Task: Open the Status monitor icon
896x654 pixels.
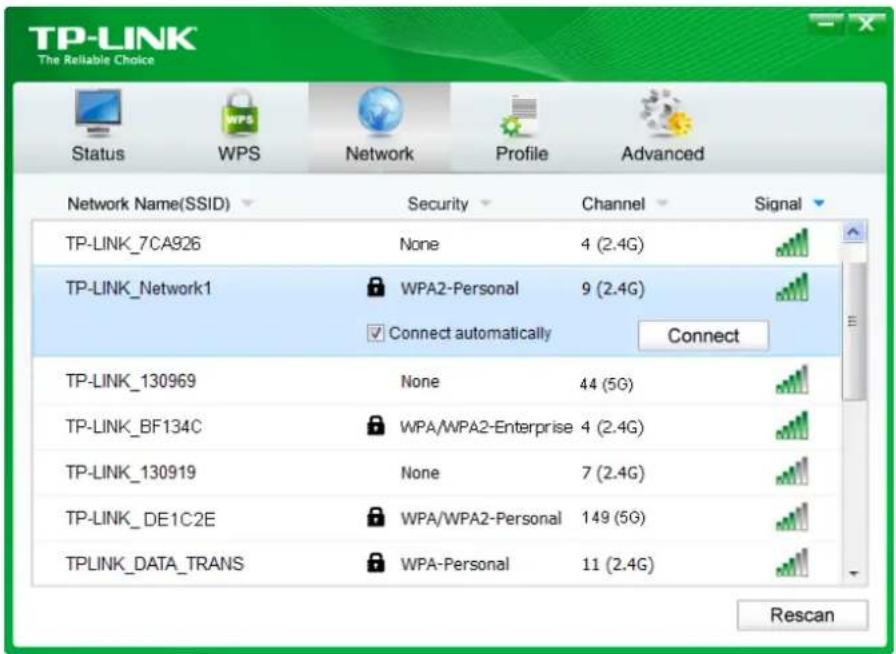Action: point(98,113)
